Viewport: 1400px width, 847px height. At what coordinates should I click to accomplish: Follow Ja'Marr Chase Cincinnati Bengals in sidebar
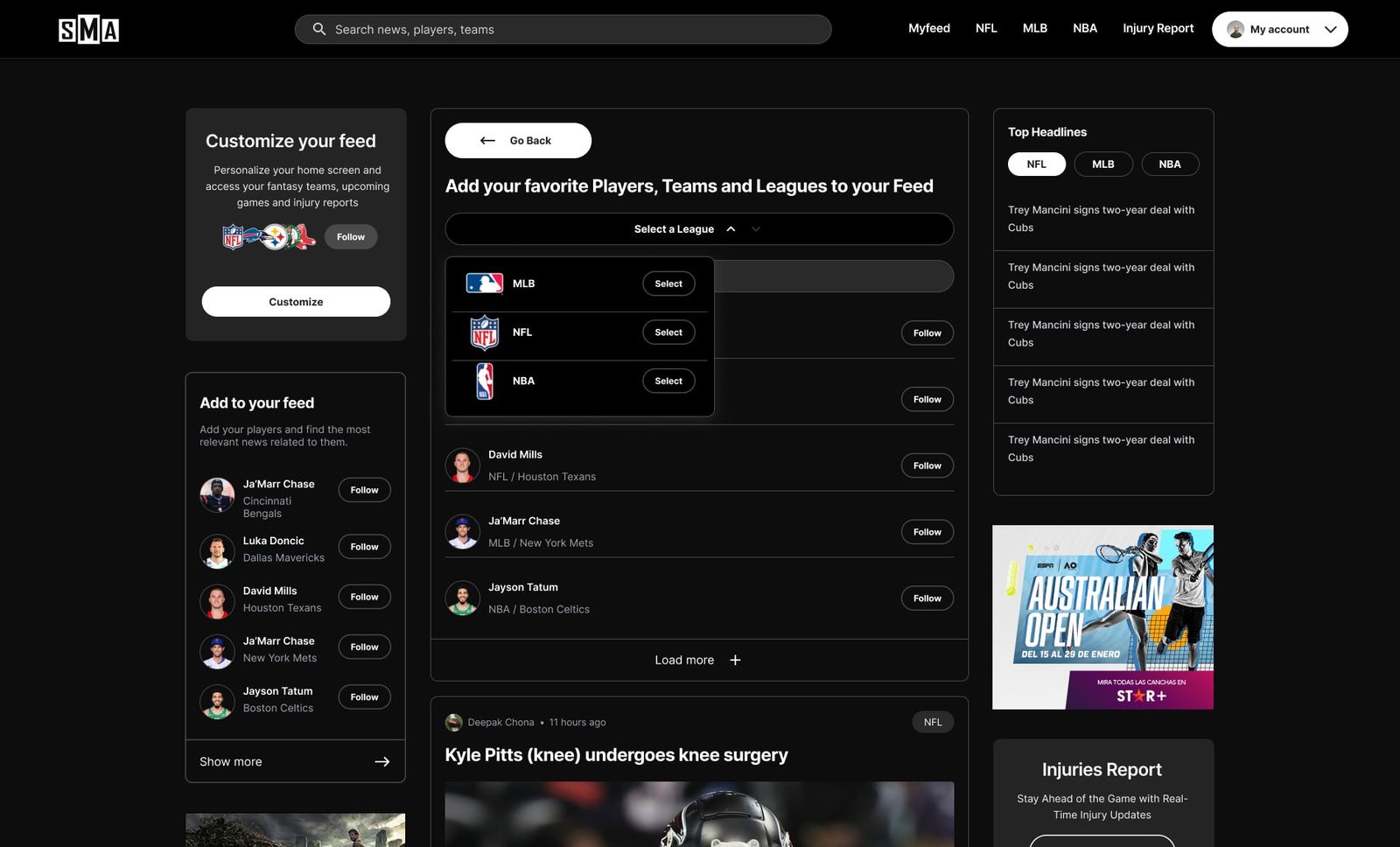[x=364, y=490]
